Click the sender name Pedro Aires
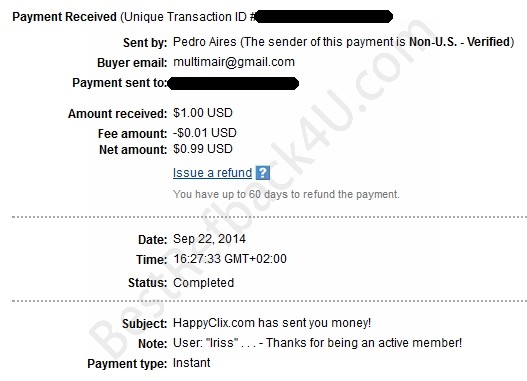The width and height of the screenshot is (527, 381). pos(205,42)
